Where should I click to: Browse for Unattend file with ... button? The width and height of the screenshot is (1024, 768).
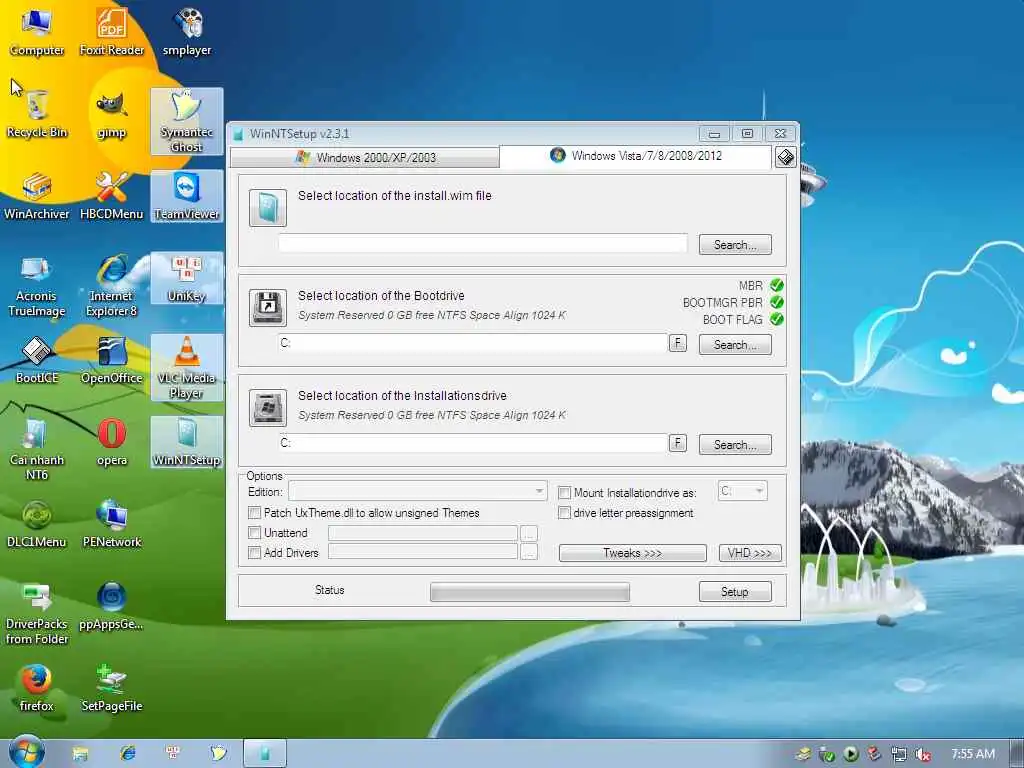529,534
